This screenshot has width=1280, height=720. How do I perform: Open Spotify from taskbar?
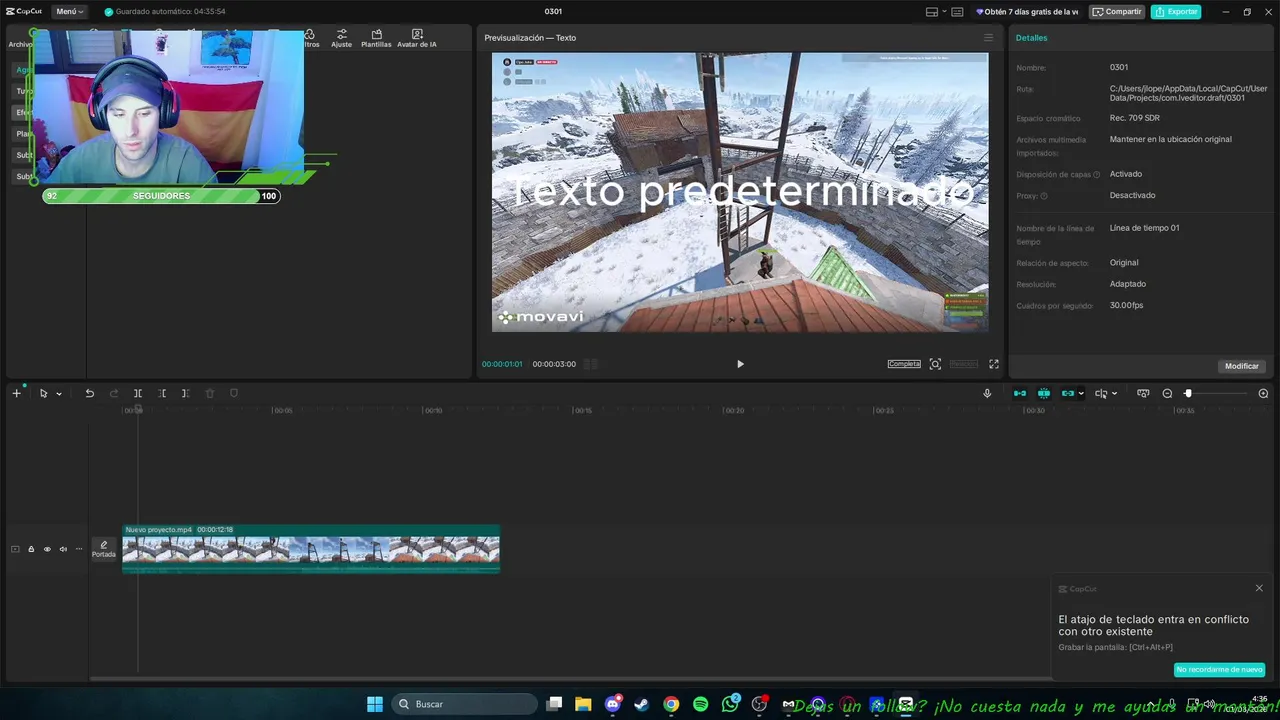tap(700, 704)
